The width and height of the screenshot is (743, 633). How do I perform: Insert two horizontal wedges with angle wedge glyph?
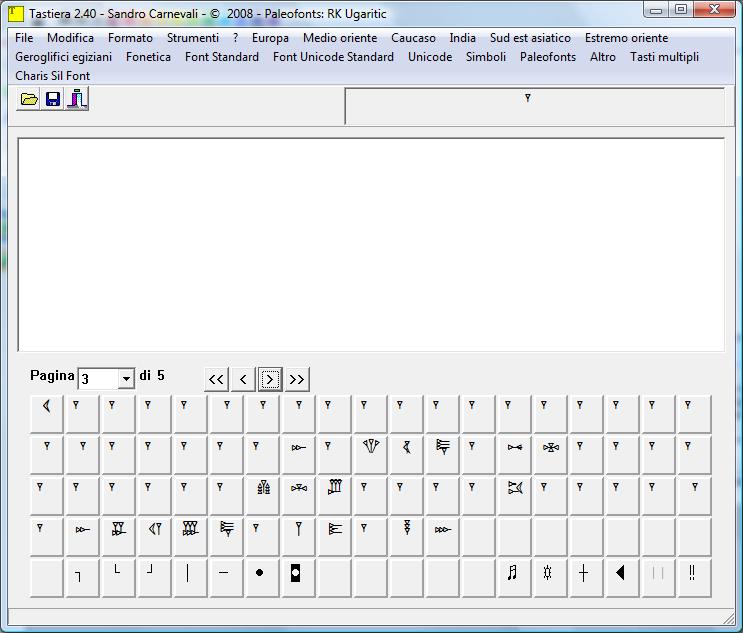pos(515,496)
